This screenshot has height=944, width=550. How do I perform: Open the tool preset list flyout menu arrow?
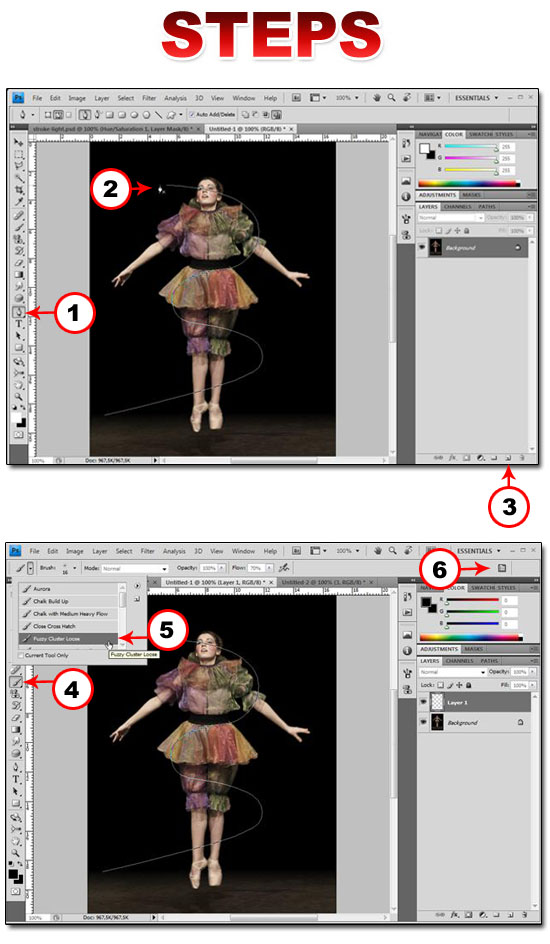click(137, 586)
